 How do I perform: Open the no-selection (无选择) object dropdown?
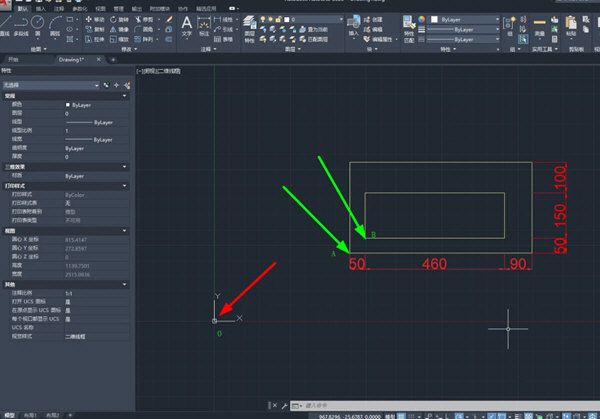[51, 85]
